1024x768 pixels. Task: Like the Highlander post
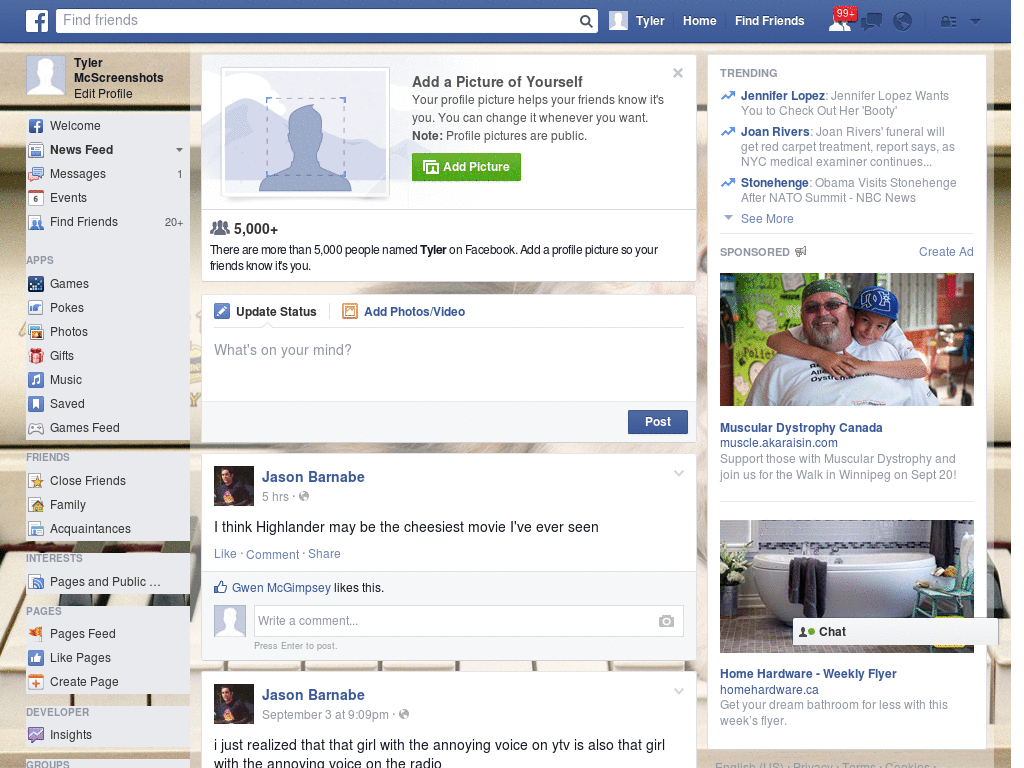tap(225, 554)
